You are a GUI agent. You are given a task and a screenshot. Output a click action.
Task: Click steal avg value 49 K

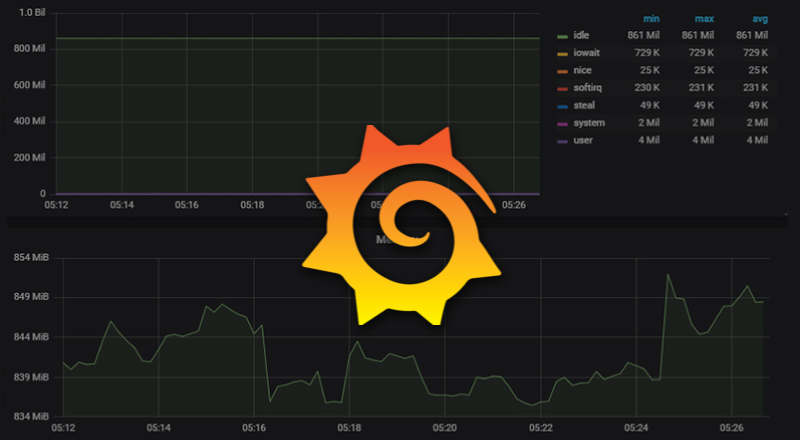(x=758, y=105)
